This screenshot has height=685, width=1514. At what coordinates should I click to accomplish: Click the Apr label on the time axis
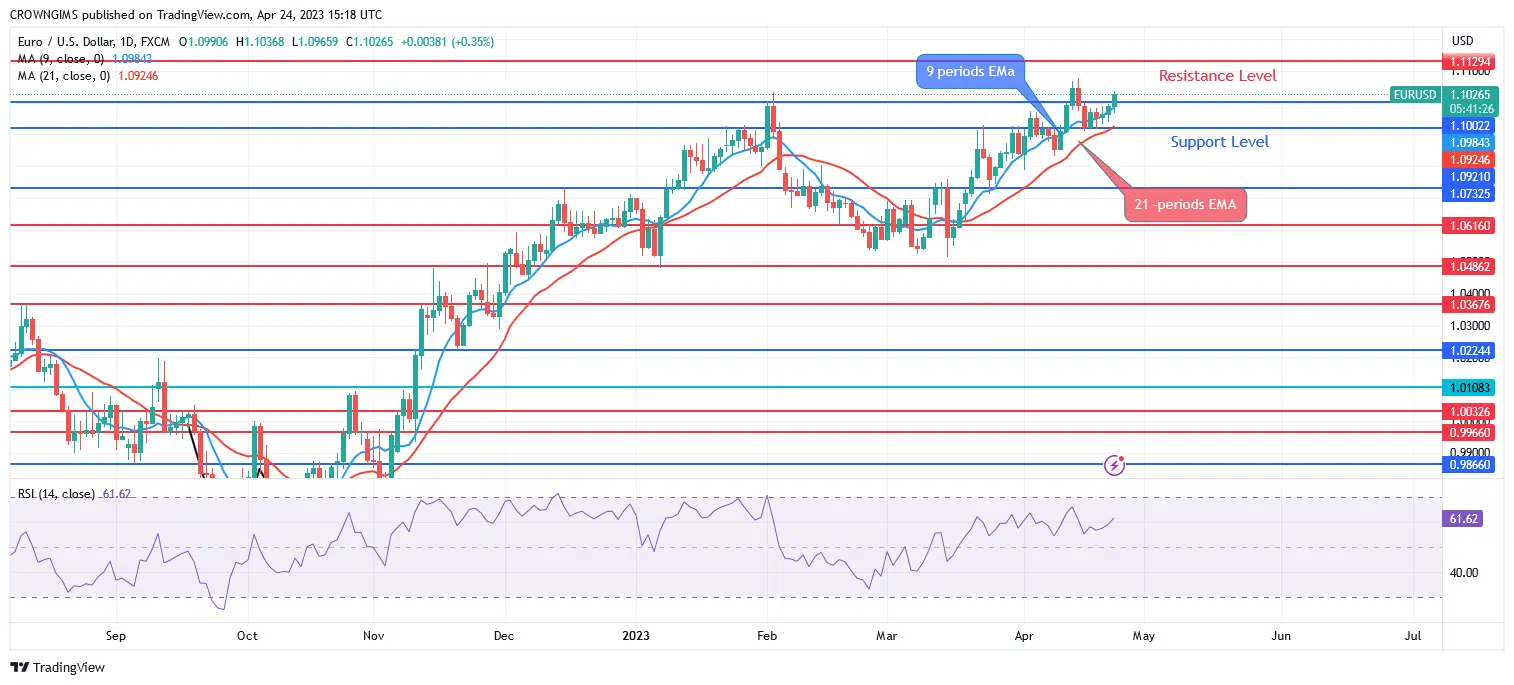click(x=1024, y=635)
